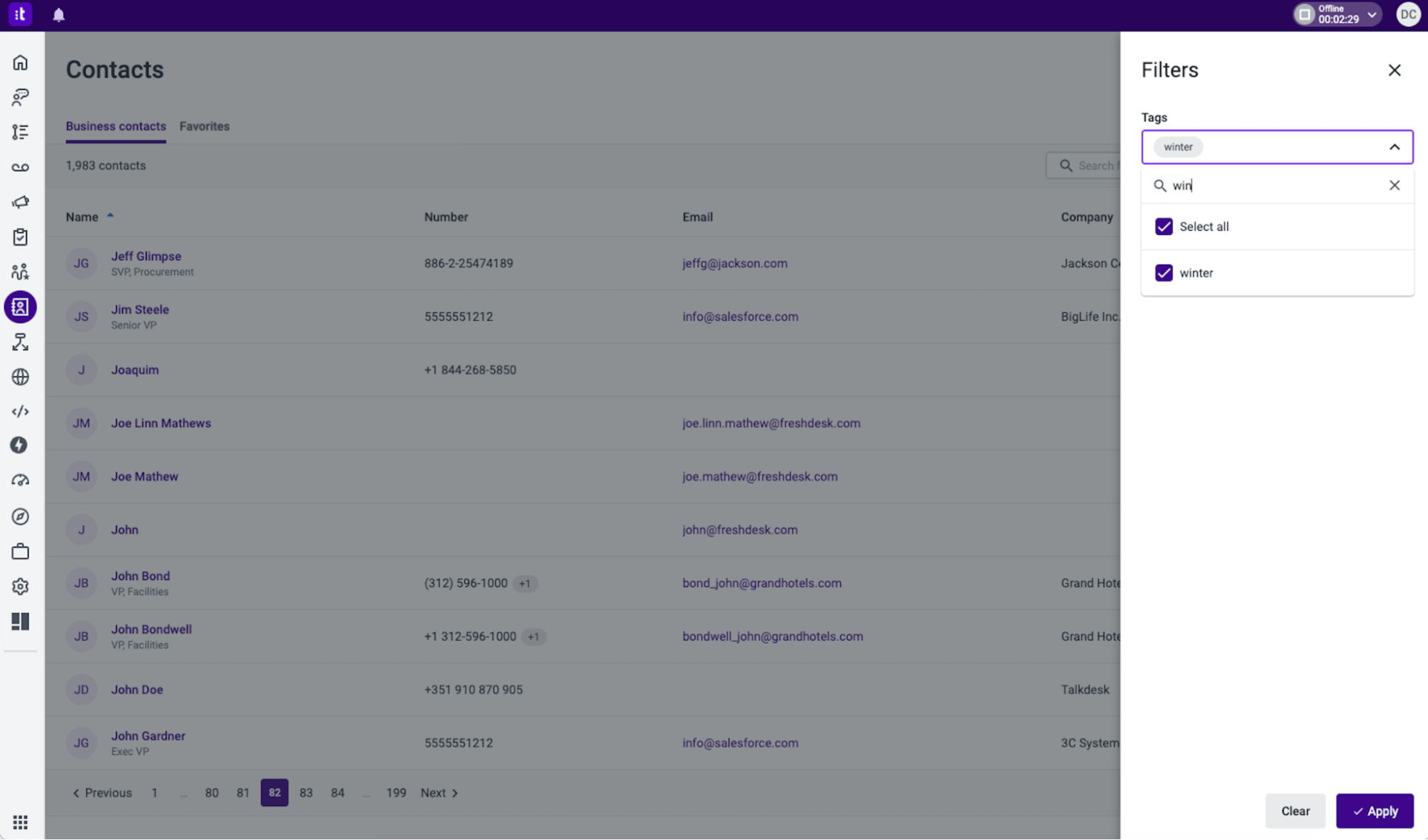Go to page 80
This screenshot has width=1428, height=840.
211,793
